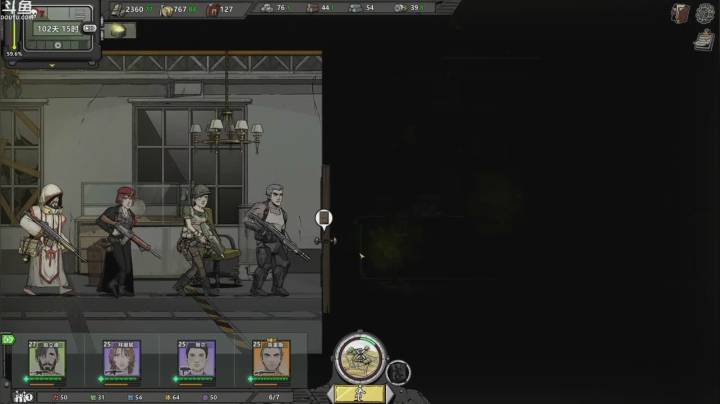Image resolution: width=720 pixels, height=404 pixels.
Task: Click the small dark round button beside compass
Action: coord(398,372)
